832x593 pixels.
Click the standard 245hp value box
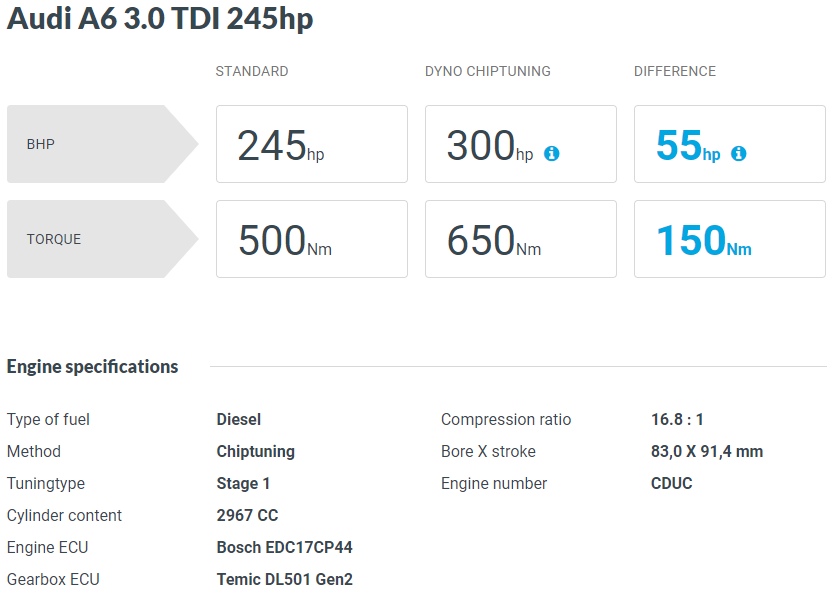[x=312, y=144]
